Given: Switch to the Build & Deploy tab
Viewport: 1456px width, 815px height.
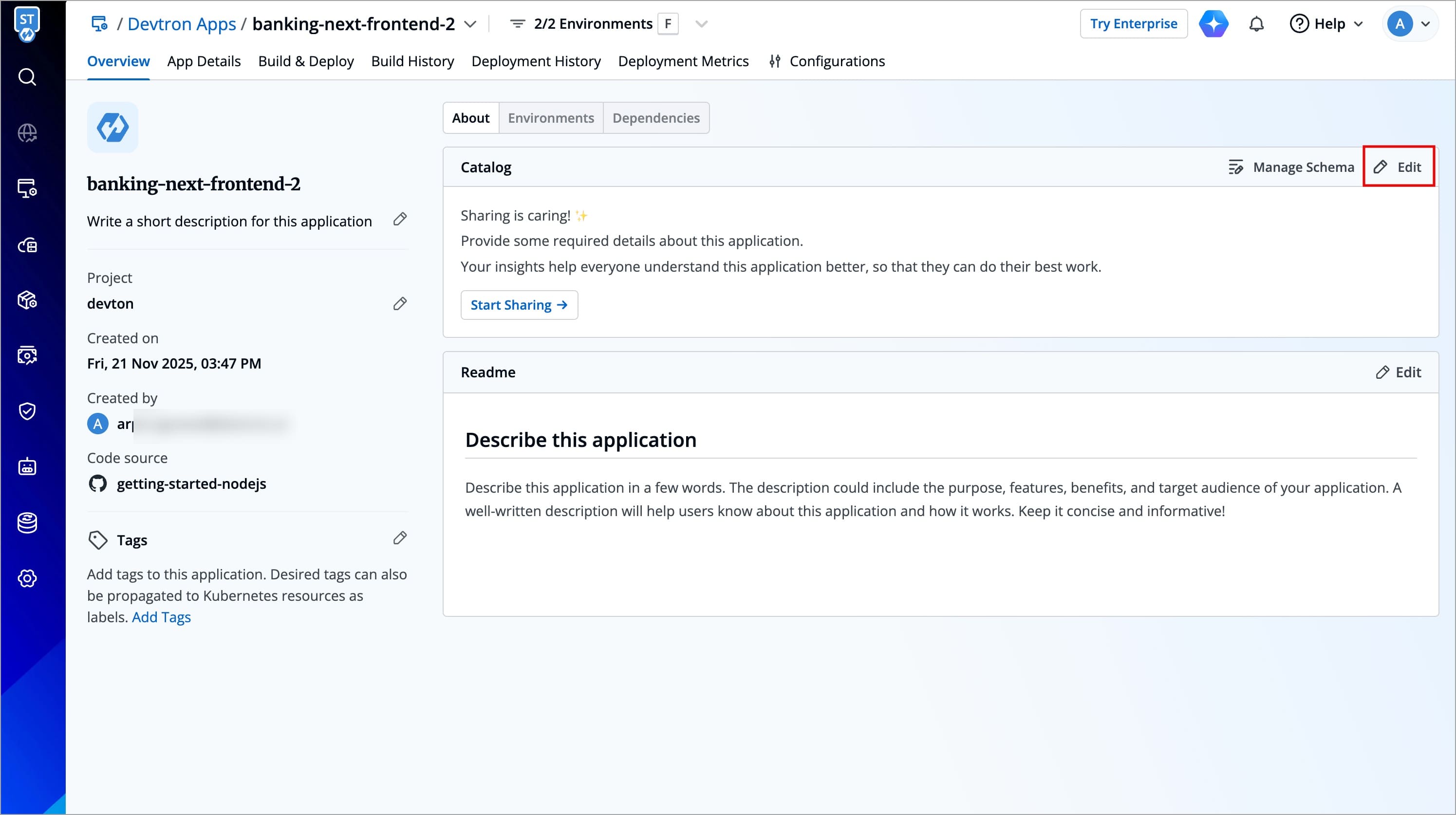Looking at the screenshot, I should coord(306,61).
